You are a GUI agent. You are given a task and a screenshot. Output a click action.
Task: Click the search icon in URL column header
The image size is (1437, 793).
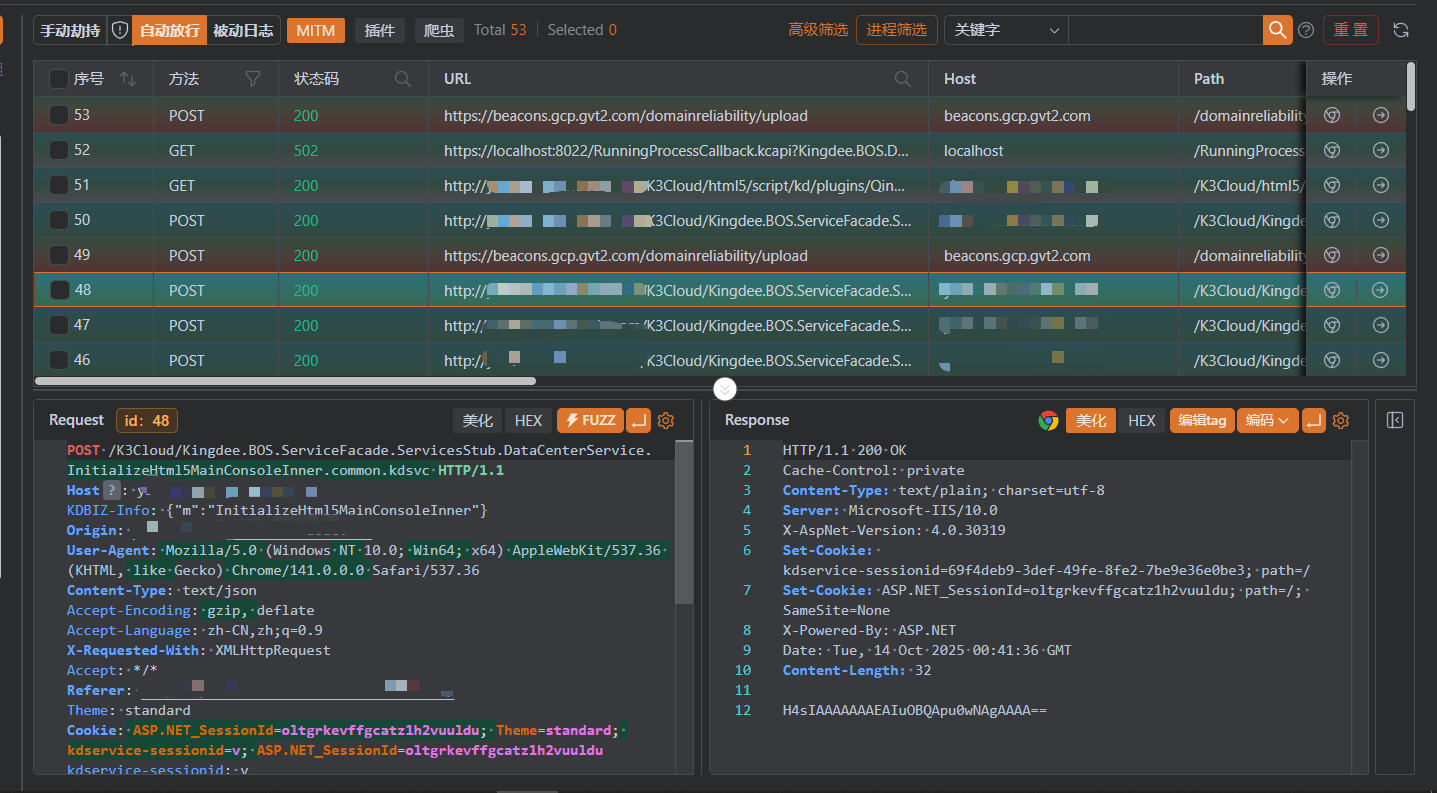tap(903, 79)
